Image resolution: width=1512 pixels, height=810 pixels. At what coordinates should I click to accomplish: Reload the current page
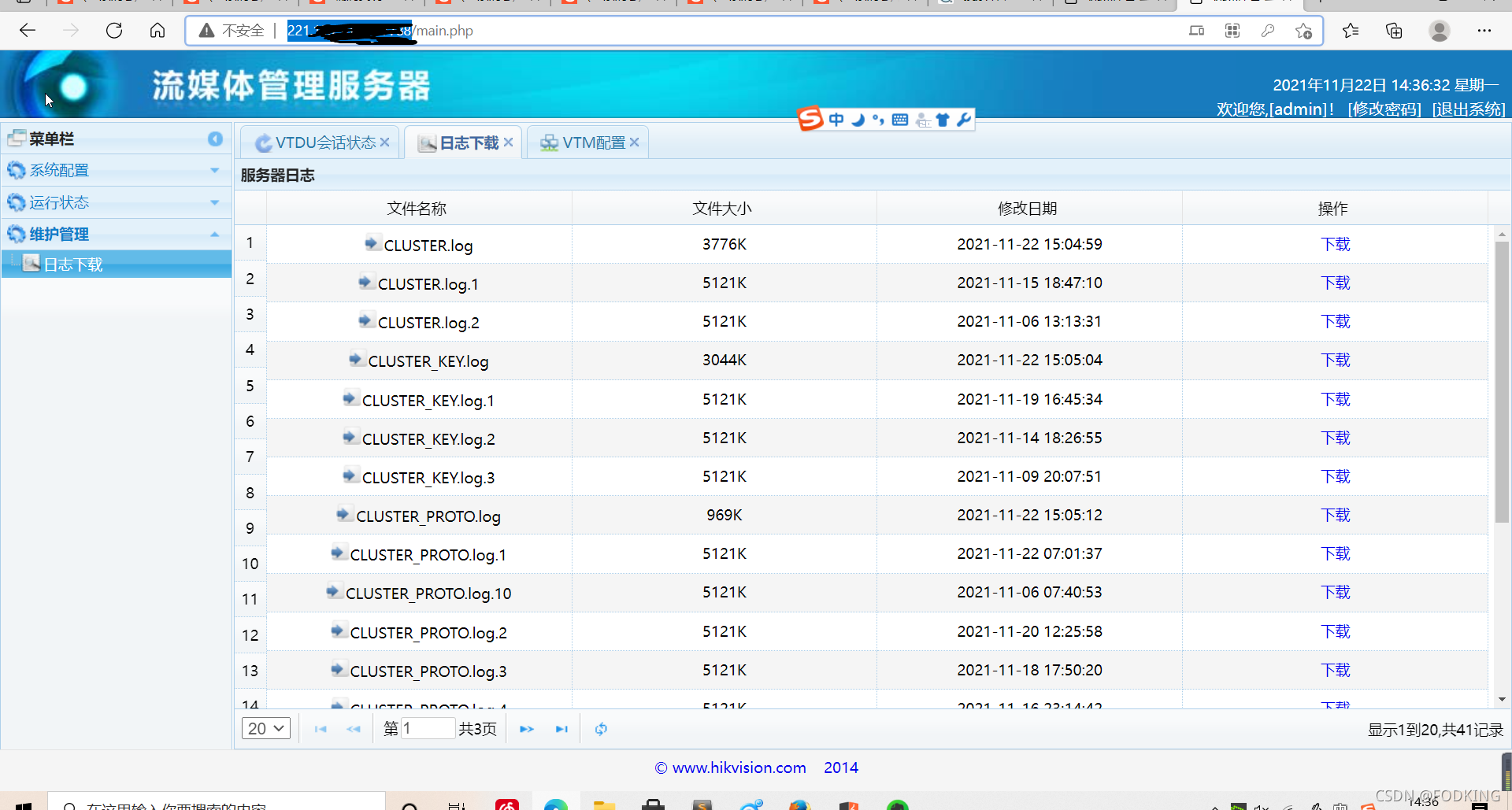(x=114, y=31)
